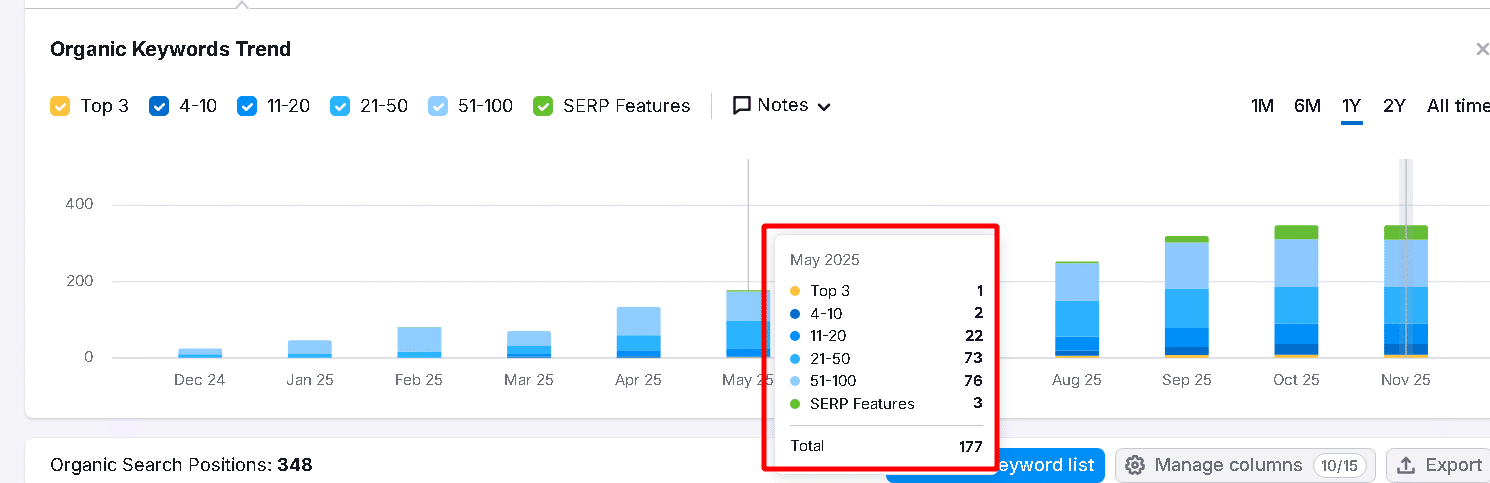Select the 1M time range
1490x483 pixels.
pos(1262,106)
